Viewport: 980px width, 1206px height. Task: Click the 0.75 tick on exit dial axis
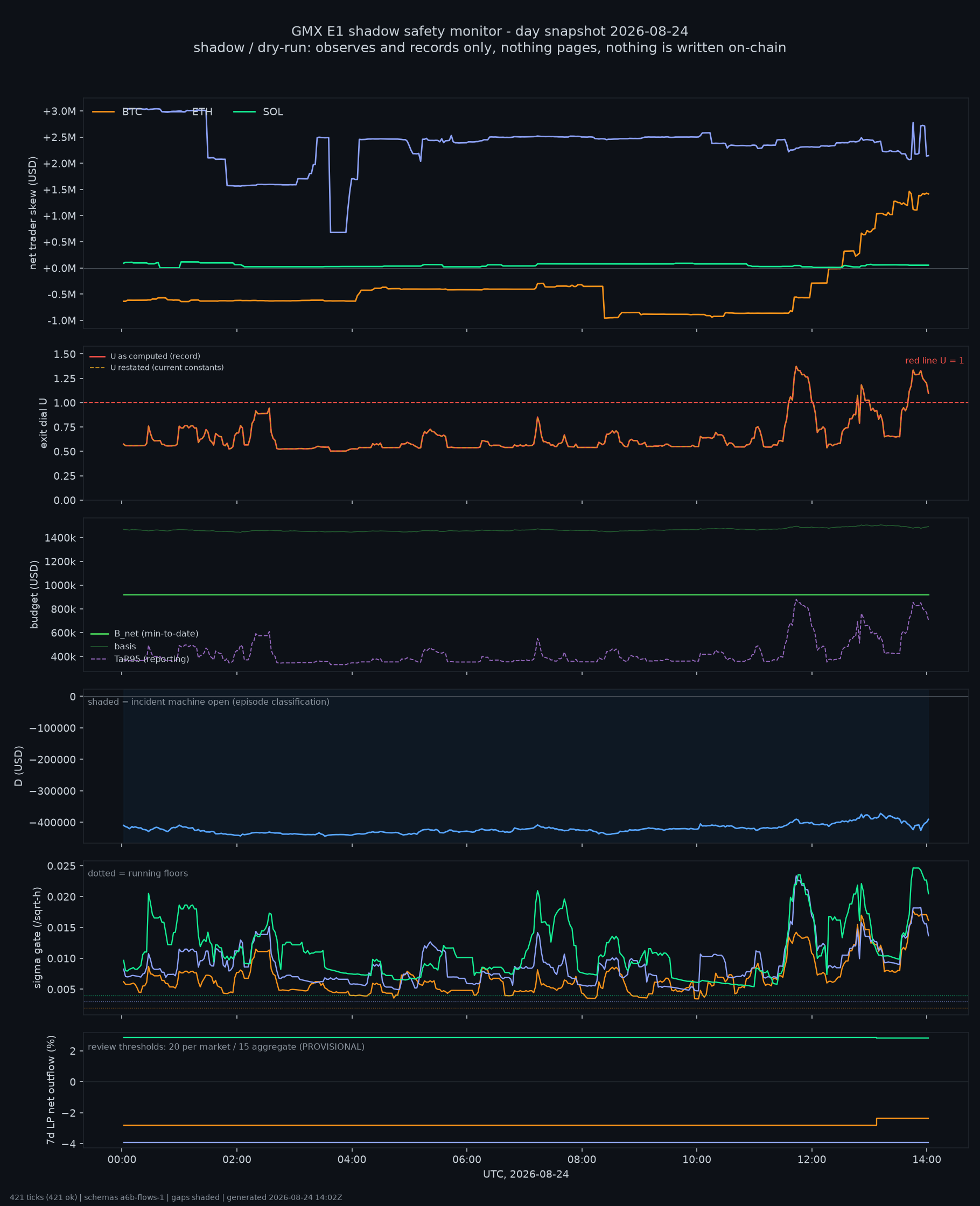point(65,427)
